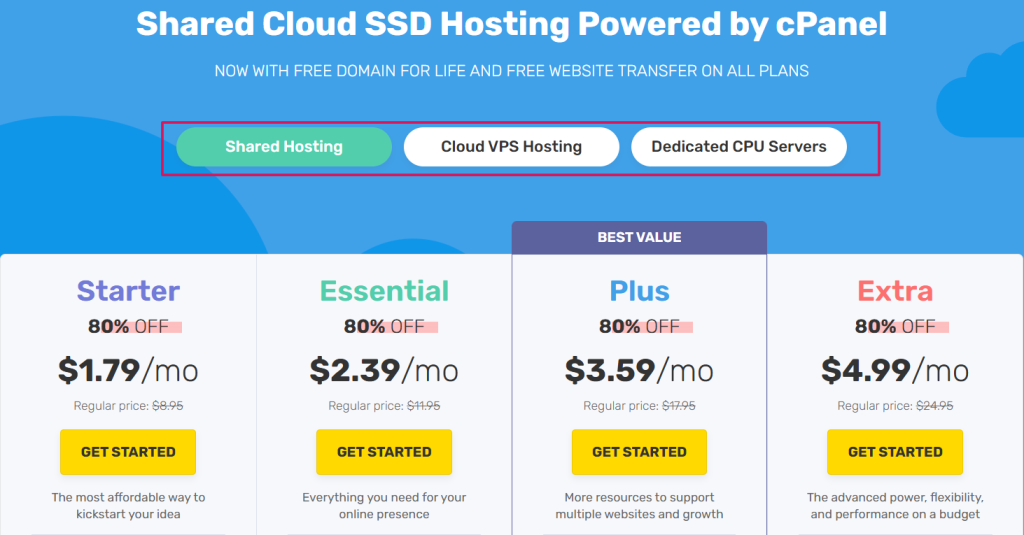Click the BEST VALUE banner
The width and height of the screenshot is (1024, 535).
click(x=639, y=237)
